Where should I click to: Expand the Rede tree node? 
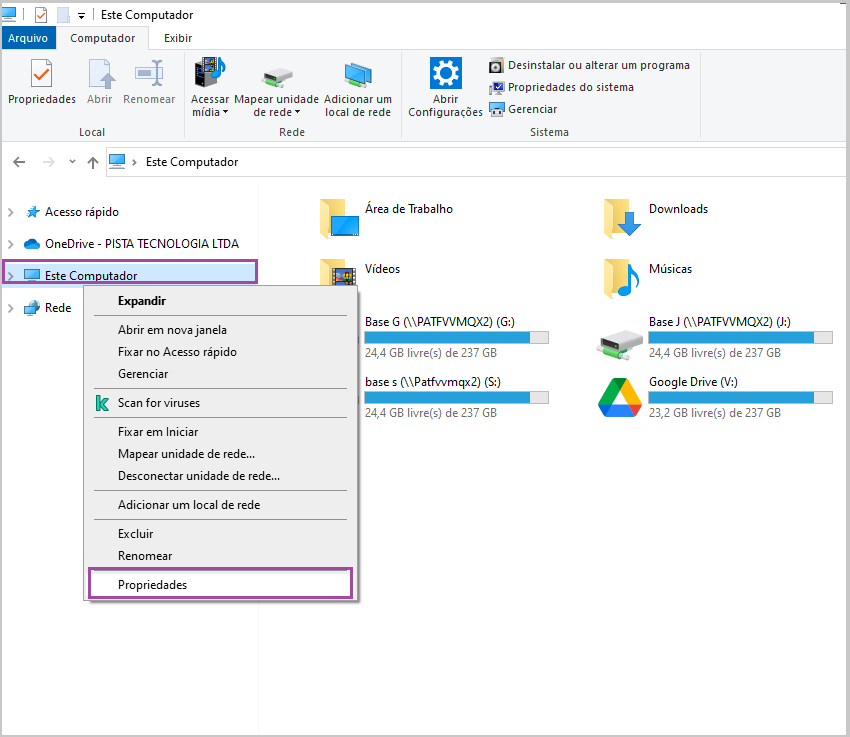[11, 308]
